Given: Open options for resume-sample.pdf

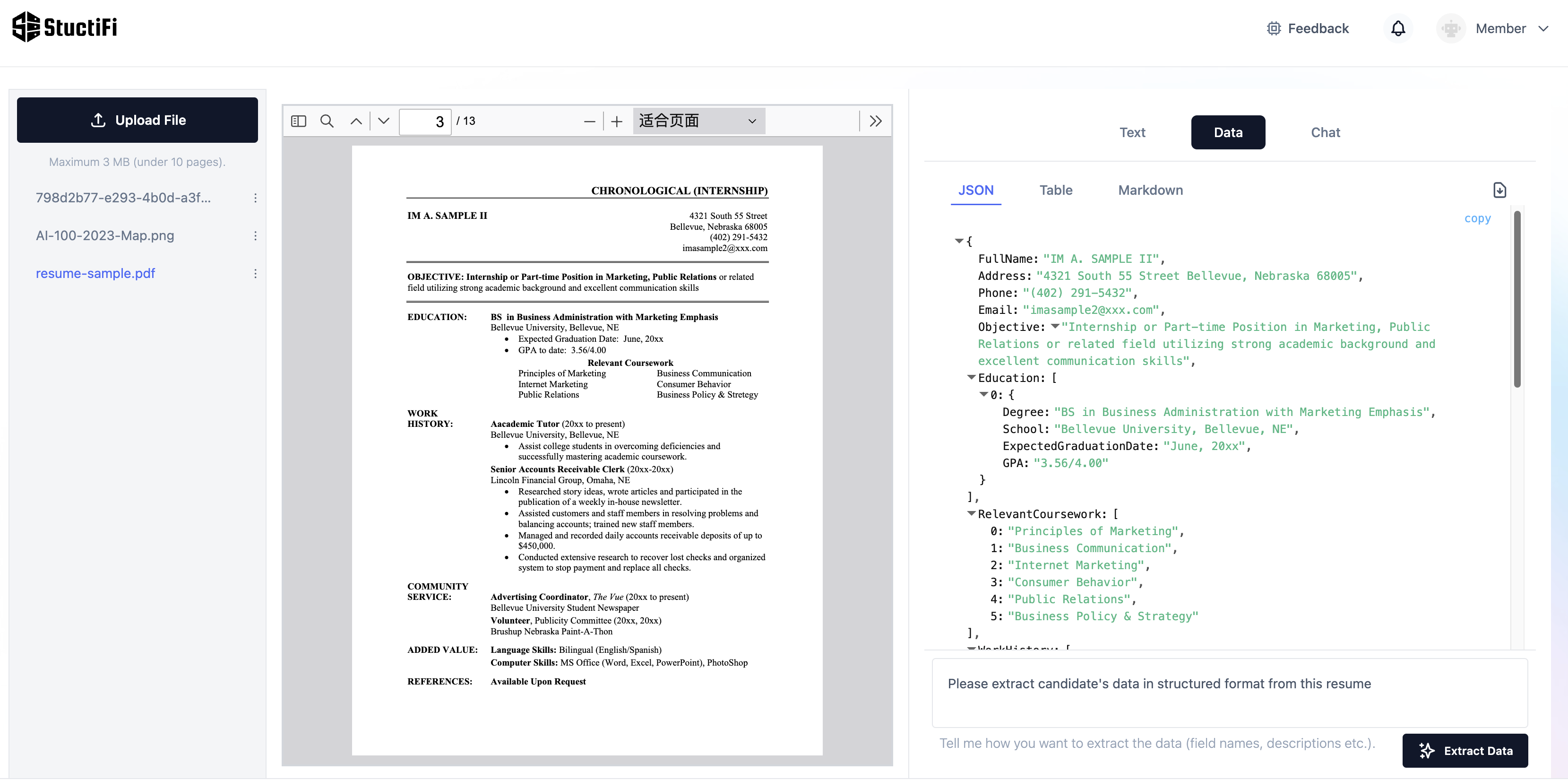Looking at the screenshot, I should point(255,273).
